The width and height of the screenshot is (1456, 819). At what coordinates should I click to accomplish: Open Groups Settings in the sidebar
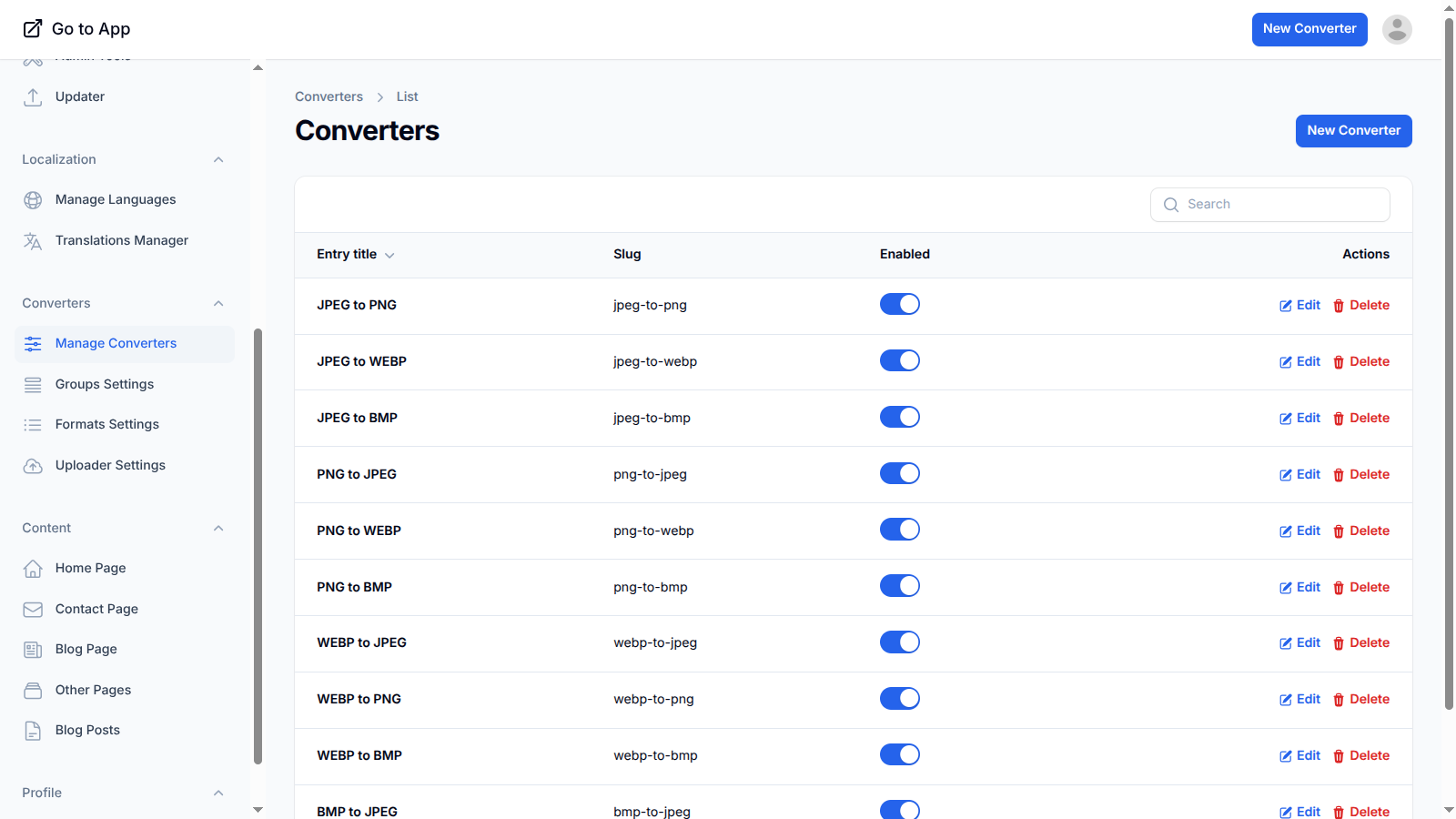(105, 384)
